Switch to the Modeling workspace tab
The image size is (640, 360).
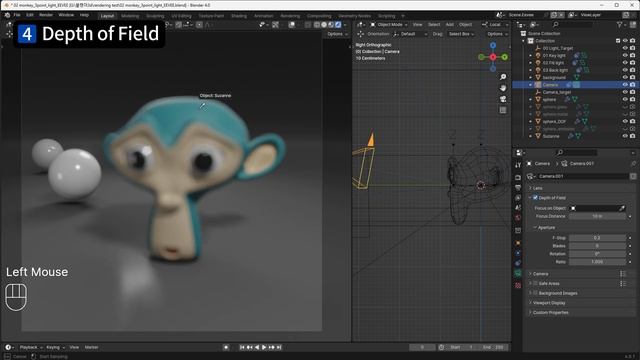tap(130, 16)
